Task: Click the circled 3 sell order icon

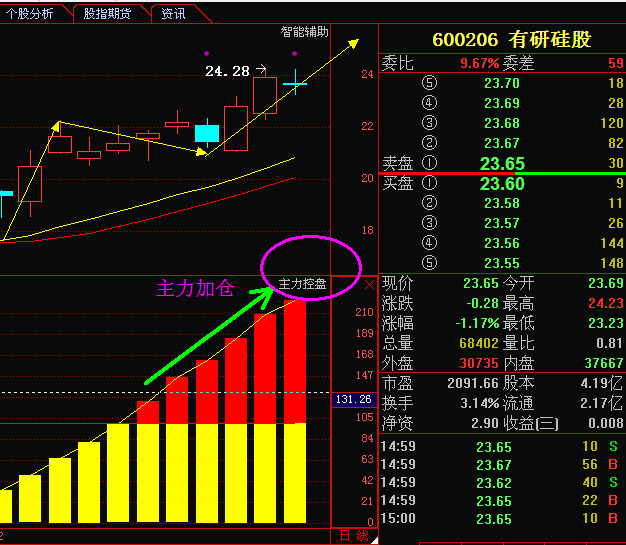Action: (430, 123)
